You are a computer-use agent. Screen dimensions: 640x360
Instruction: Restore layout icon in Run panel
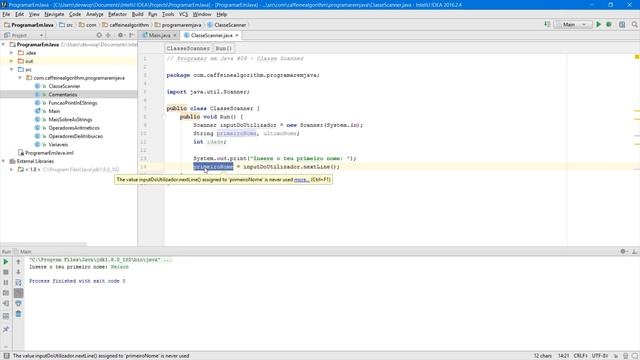coord(6,316)
